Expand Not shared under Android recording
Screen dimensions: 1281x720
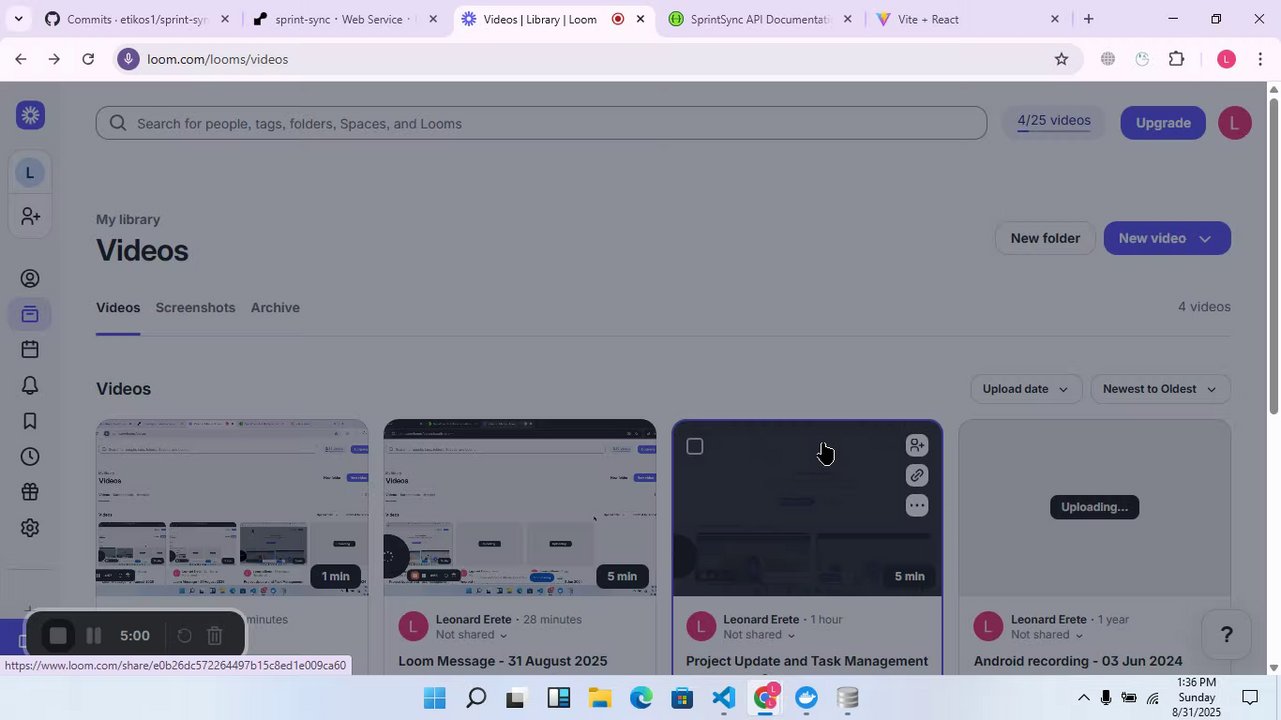click(1046, 635)
